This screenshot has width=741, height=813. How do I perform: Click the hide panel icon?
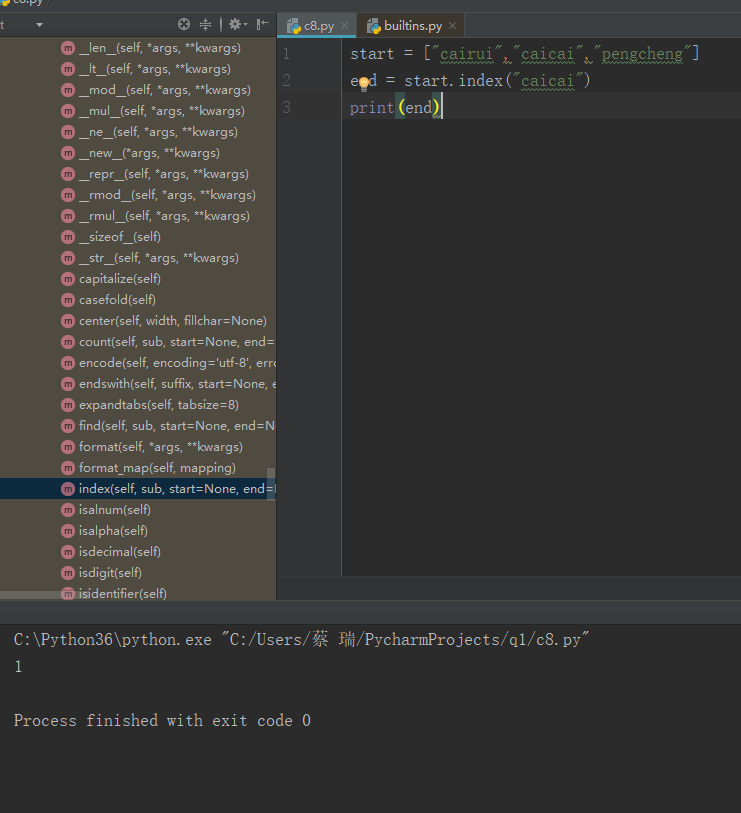pos(263,24)
